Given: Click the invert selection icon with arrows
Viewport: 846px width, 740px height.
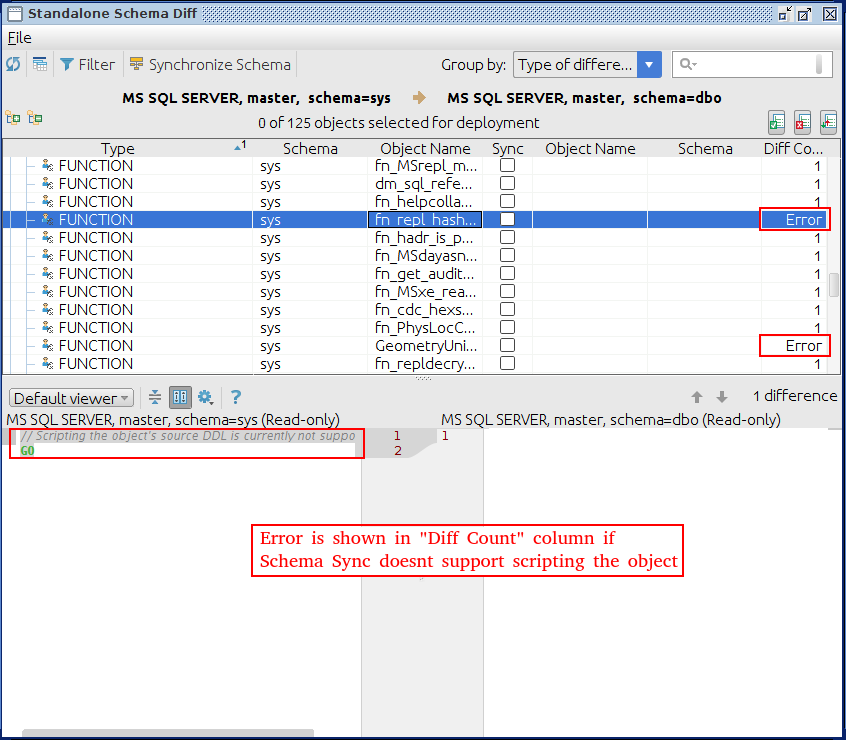Looking at the screenshot, I should (828, 122).
